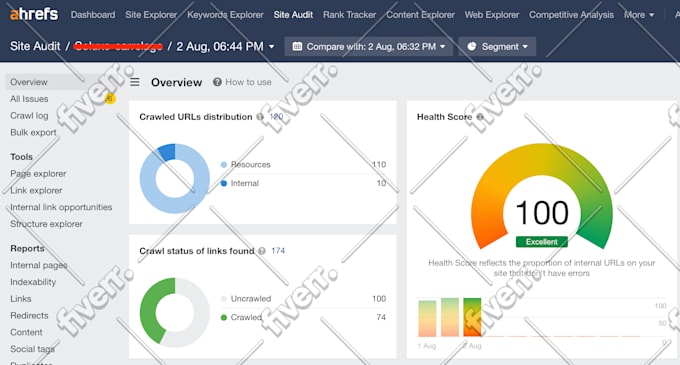This screenshot has width=680, height=365.
Task: Click the Crawled value 74
Action: (381, 317)
